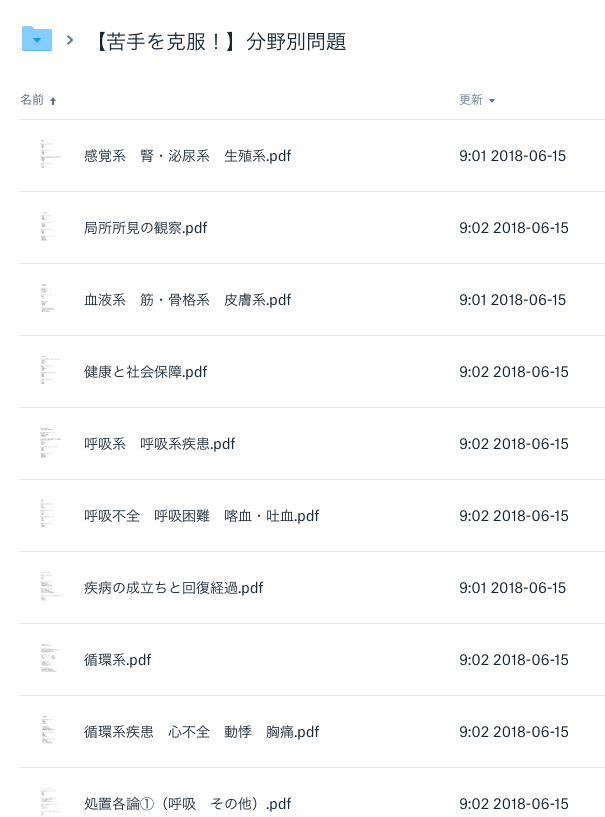Open 疾病の成立ちと回復経過.pdf
605x817 pixels.
[174, 588]
